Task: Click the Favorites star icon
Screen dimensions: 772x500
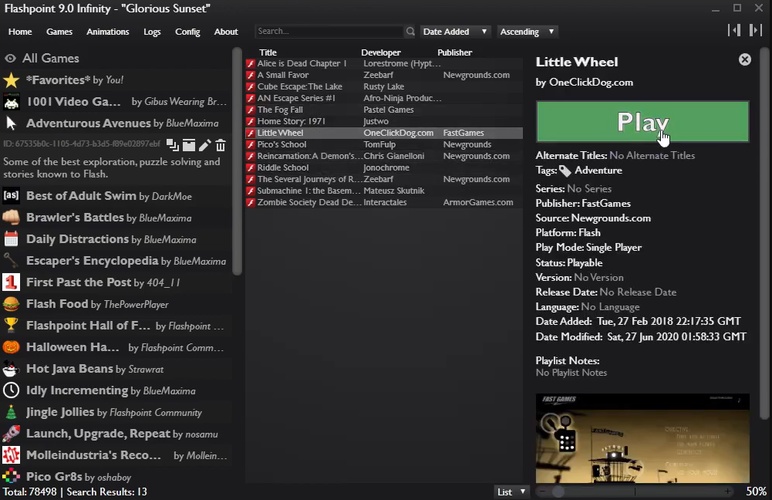Action: click(x=11, y=80)
